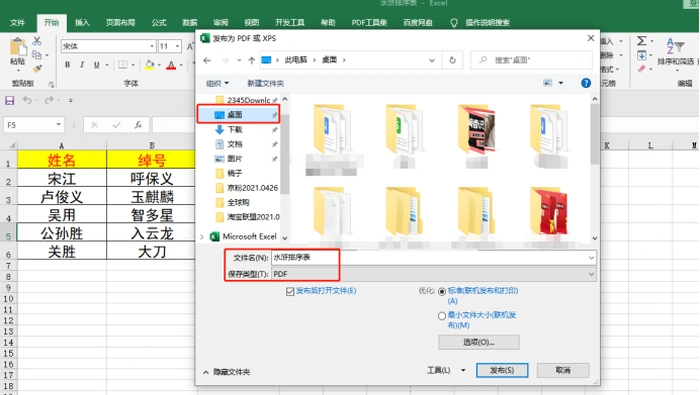Click the blue help question mark icon
The height and width of the screenshot is (395, 700).
(586, 83)
